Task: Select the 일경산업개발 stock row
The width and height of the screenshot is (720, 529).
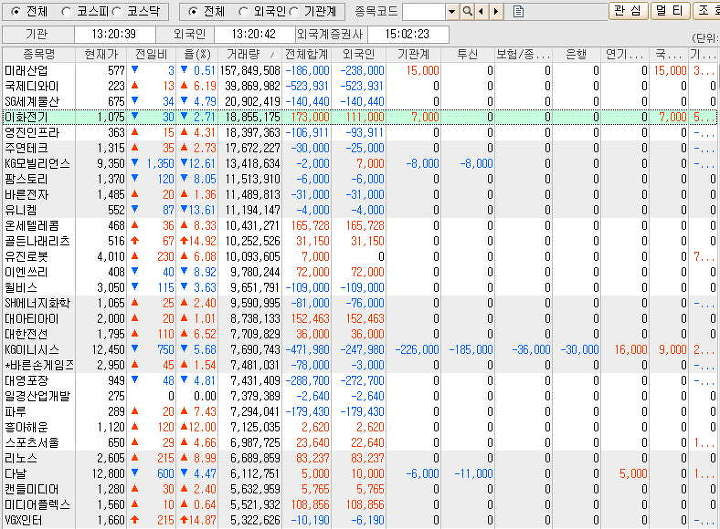Action: 360,396
